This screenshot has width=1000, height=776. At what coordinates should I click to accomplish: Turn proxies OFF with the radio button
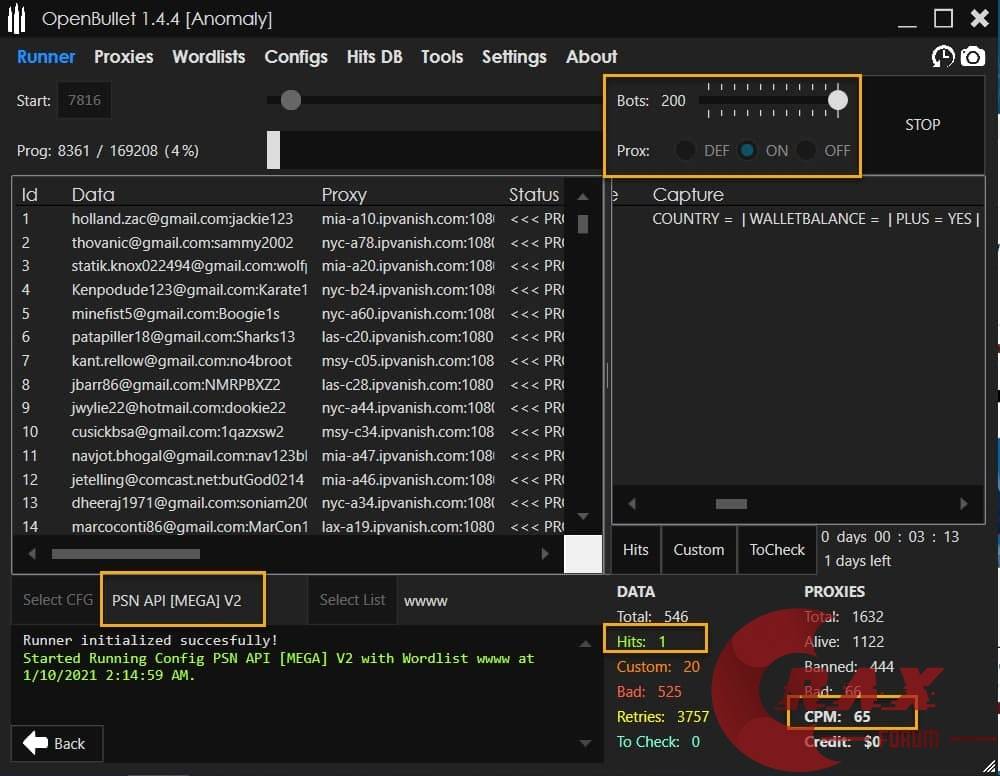pos(806,150)
